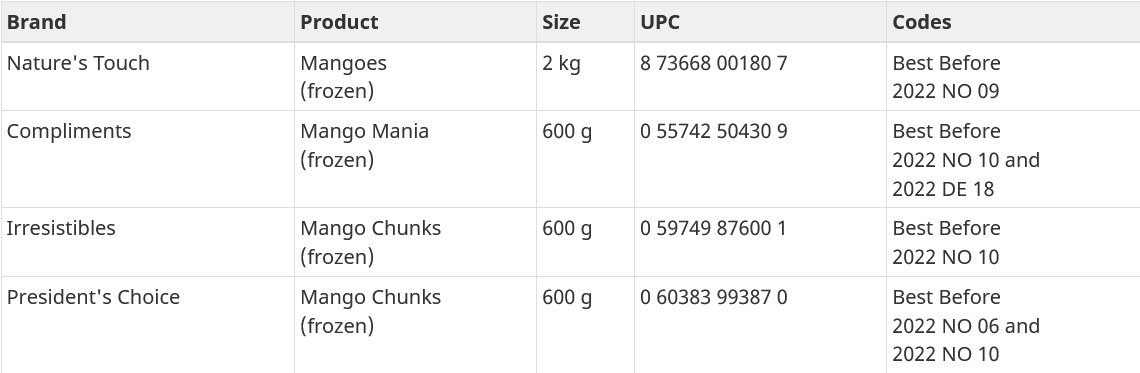Click UPC 8 73668 00180 7
1140x373 pixels.
[x=713, y=63]
